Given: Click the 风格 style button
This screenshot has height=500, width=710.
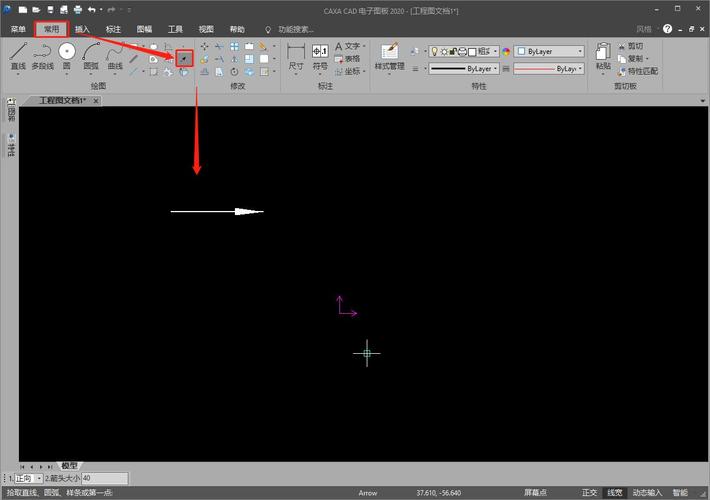Looking at the screenshot, I should pos(643,29).
